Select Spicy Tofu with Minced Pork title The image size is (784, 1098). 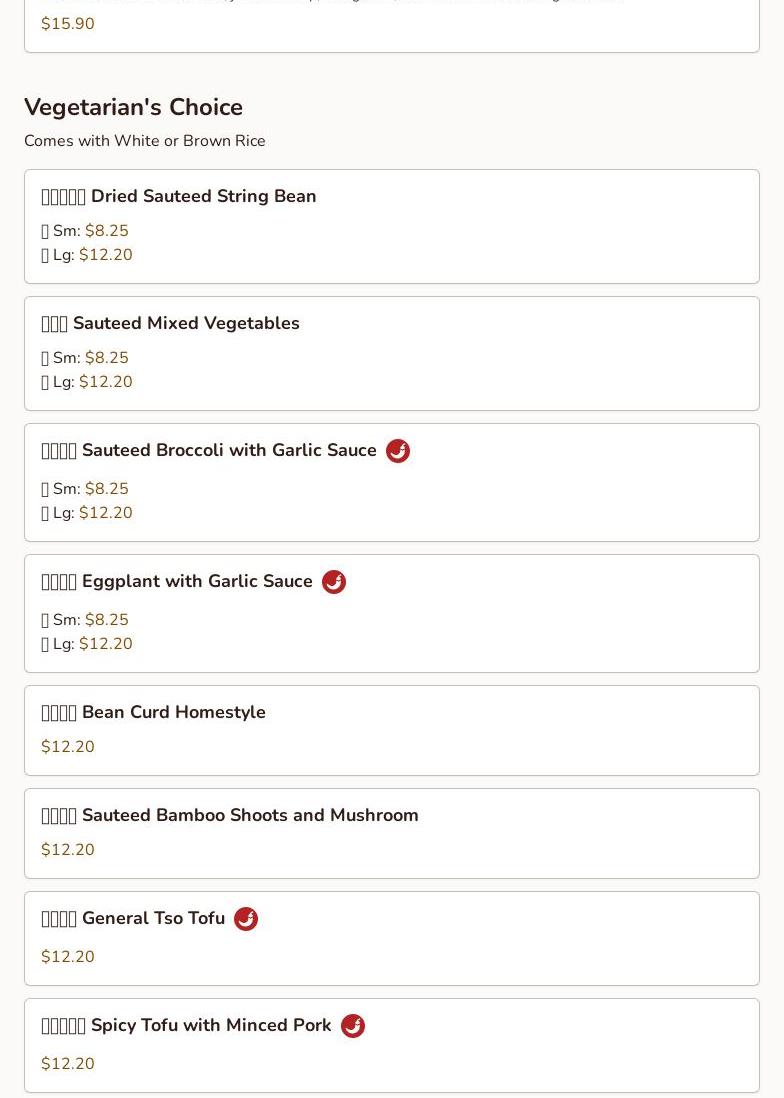(x=210, y=1025)
